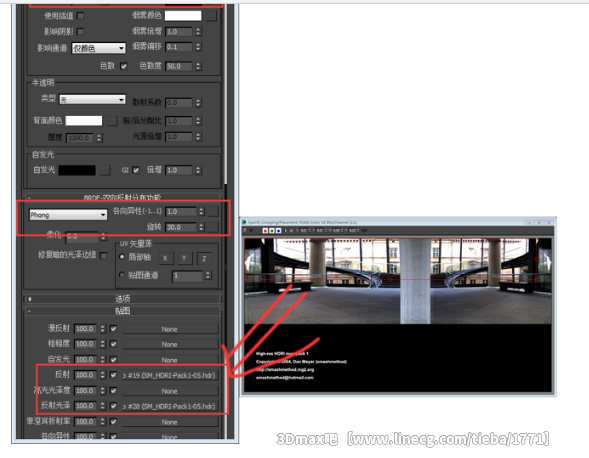
Task: Click the 贴图通道 value field showing 1
Action: (x=188, y=276)
